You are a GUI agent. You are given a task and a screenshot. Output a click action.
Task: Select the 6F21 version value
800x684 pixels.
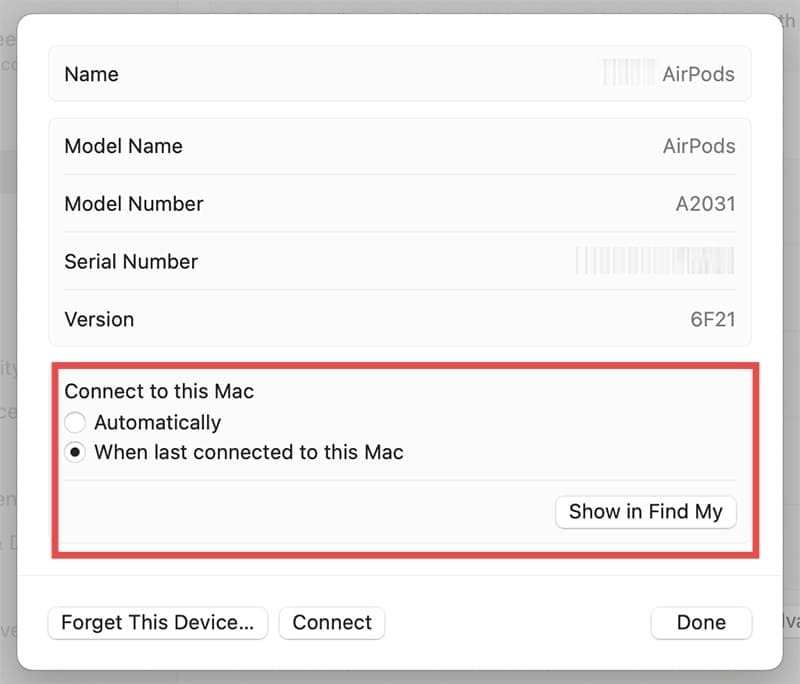coord(713,320)
